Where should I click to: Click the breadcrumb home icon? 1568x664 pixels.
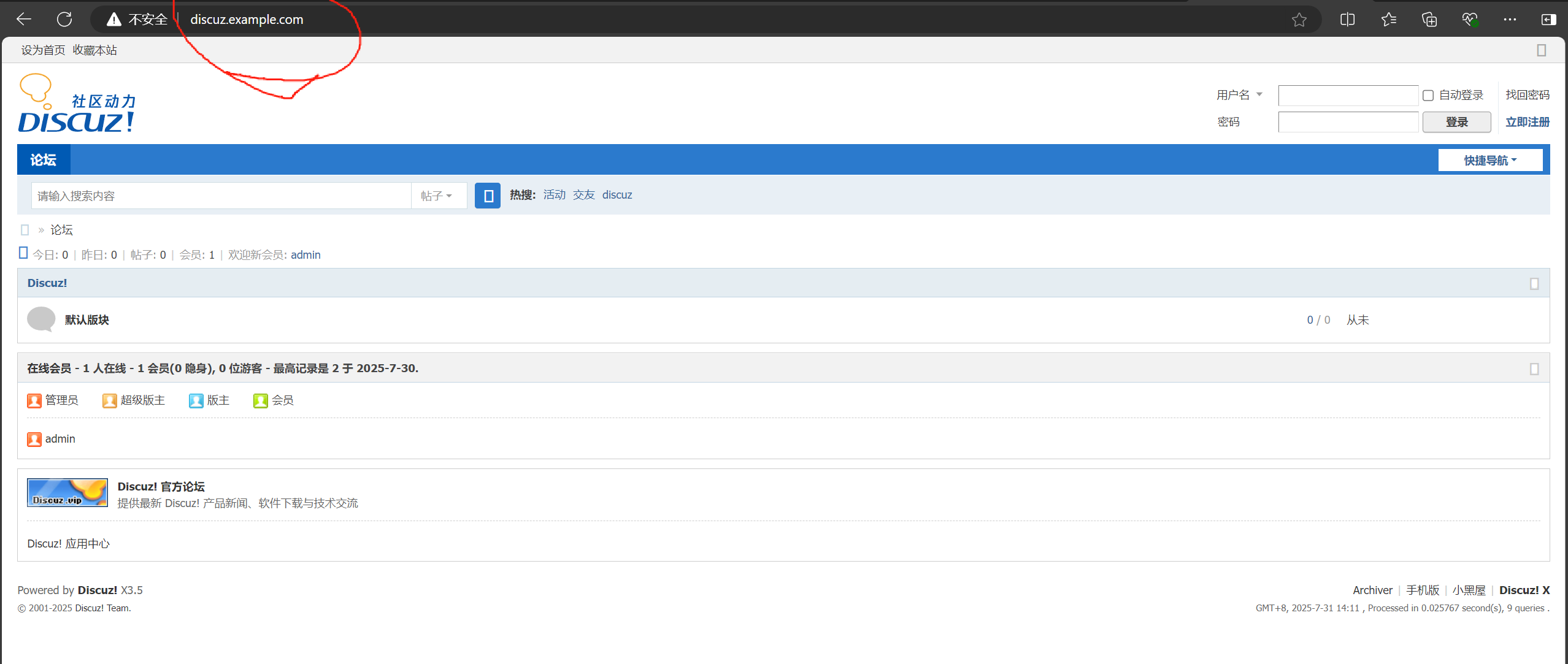25,230
